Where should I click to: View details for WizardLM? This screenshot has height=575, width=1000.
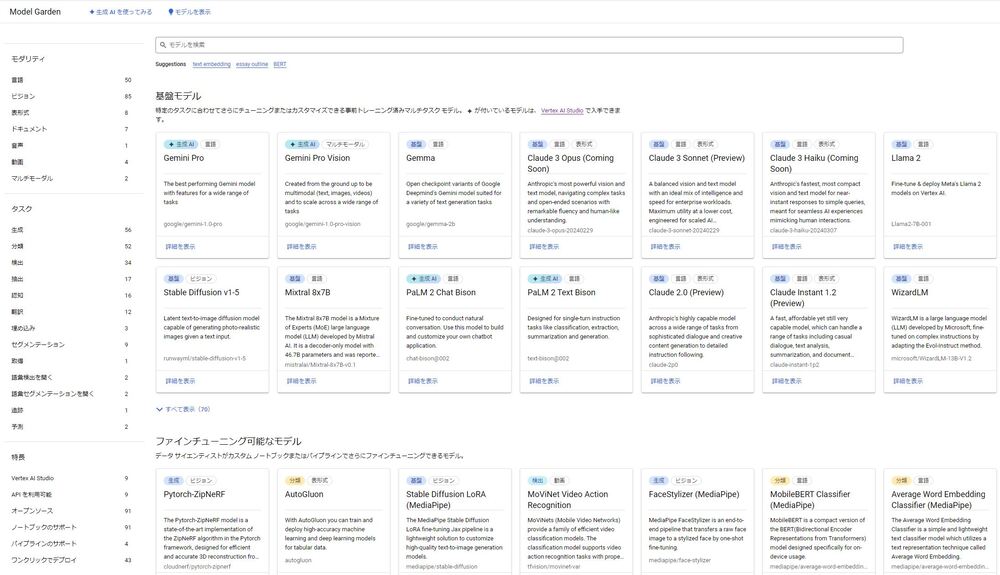click(x=908, y=381)
